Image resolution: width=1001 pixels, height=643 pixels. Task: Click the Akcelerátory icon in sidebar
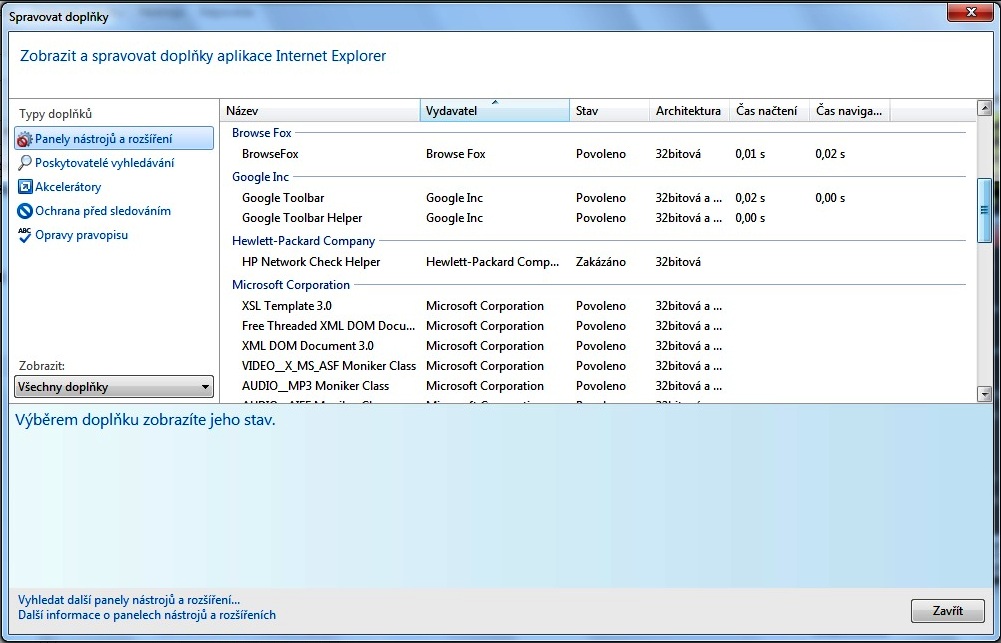tap(25, 187)
